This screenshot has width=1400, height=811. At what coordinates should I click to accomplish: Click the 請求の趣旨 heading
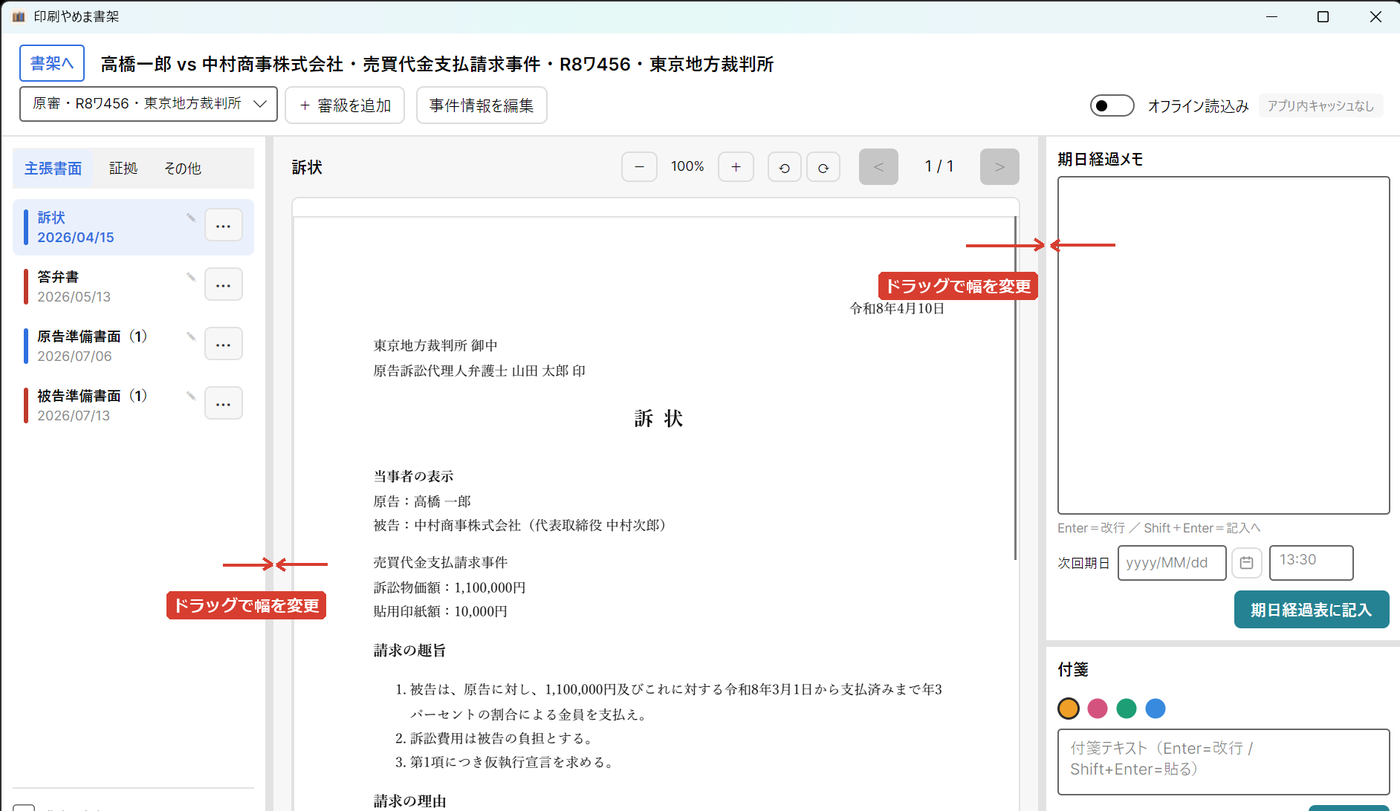(410, 651)
